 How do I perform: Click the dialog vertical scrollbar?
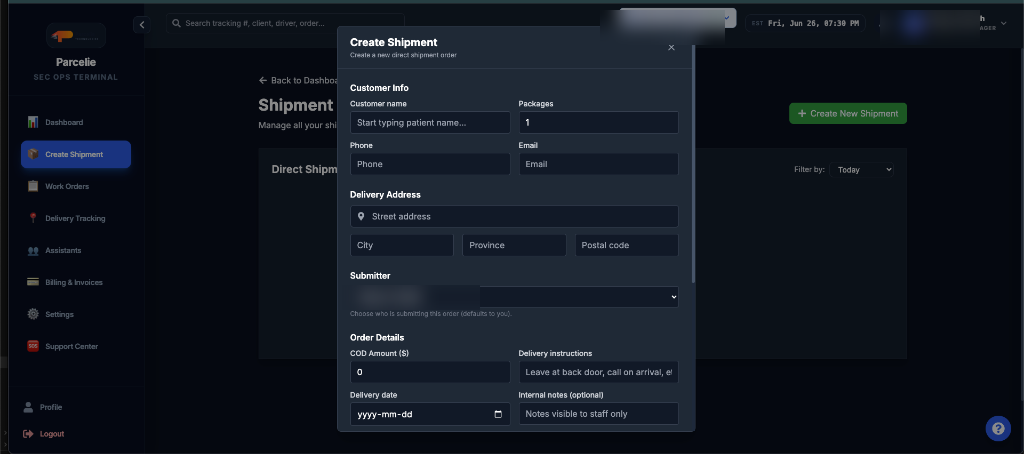coord(694,163)
